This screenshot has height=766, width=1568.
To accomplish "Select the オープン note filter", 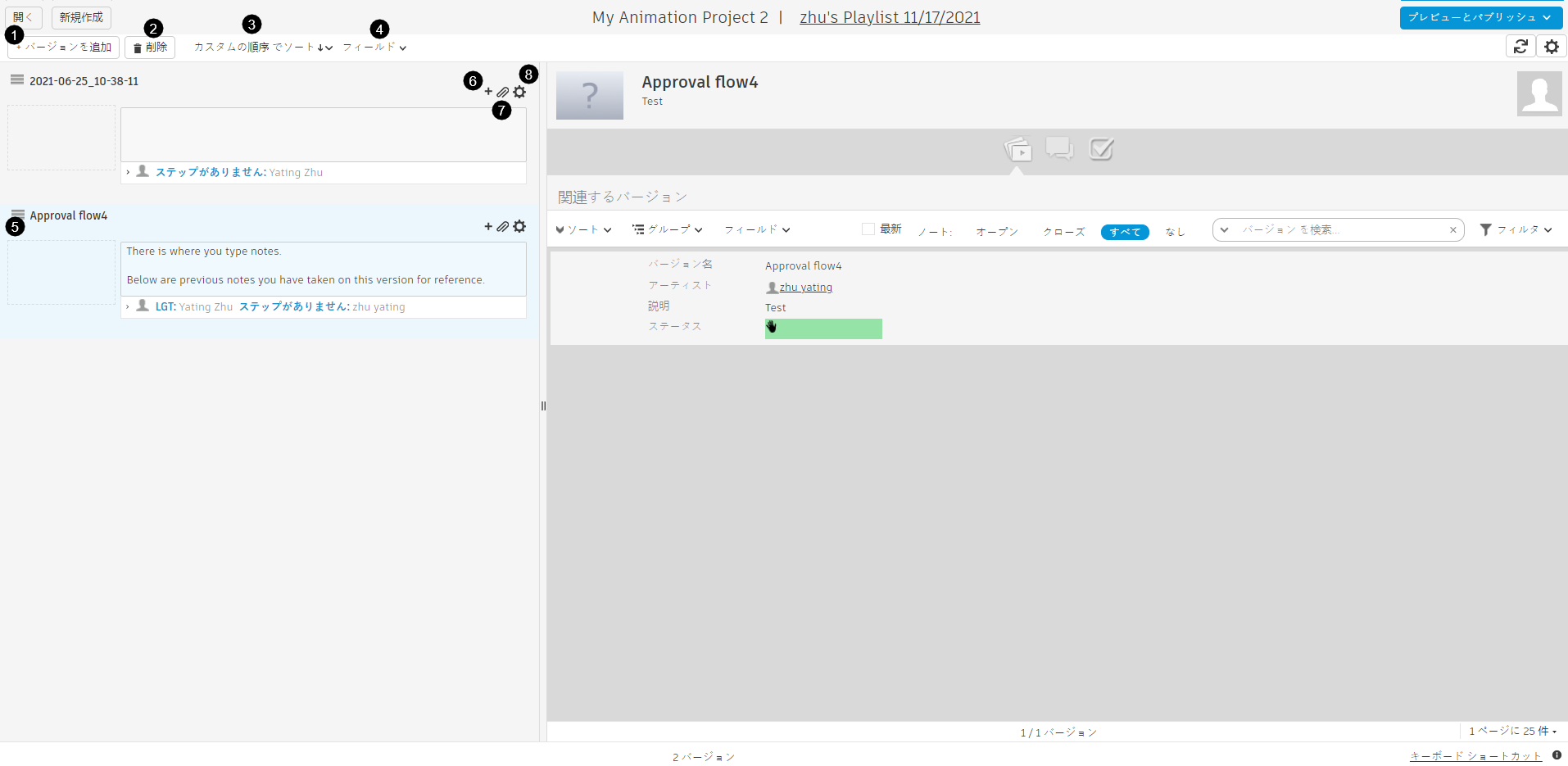I will [x=997, y=232].
